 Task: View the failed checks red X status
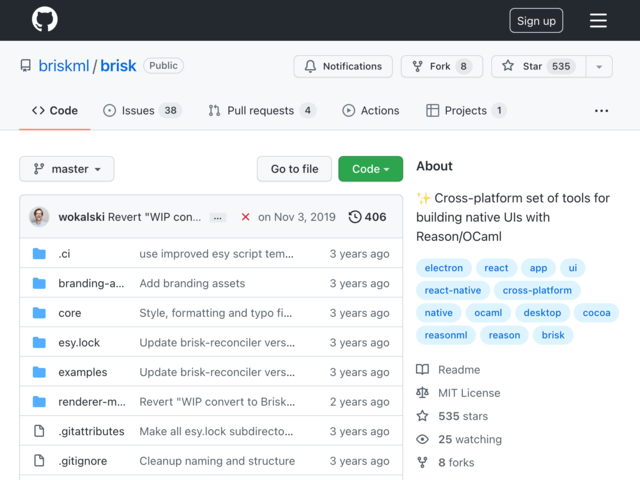pos(245,217)
